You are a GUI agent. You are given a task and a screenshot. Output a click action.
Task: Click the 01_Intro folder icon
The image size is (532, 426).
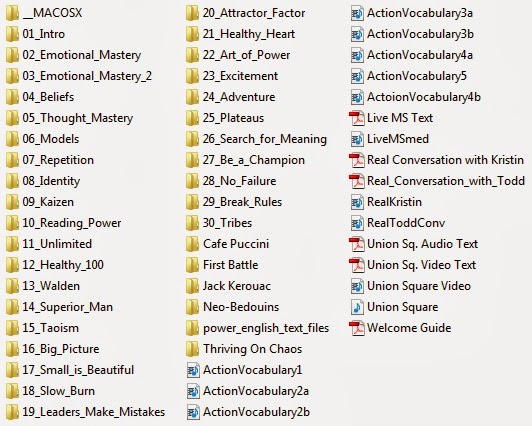[x=13, y=34]
